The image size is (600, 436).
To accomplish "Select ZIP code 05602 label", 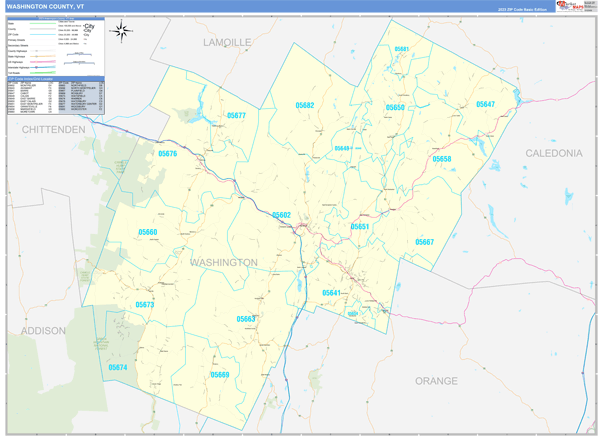I will pos(281,215).
